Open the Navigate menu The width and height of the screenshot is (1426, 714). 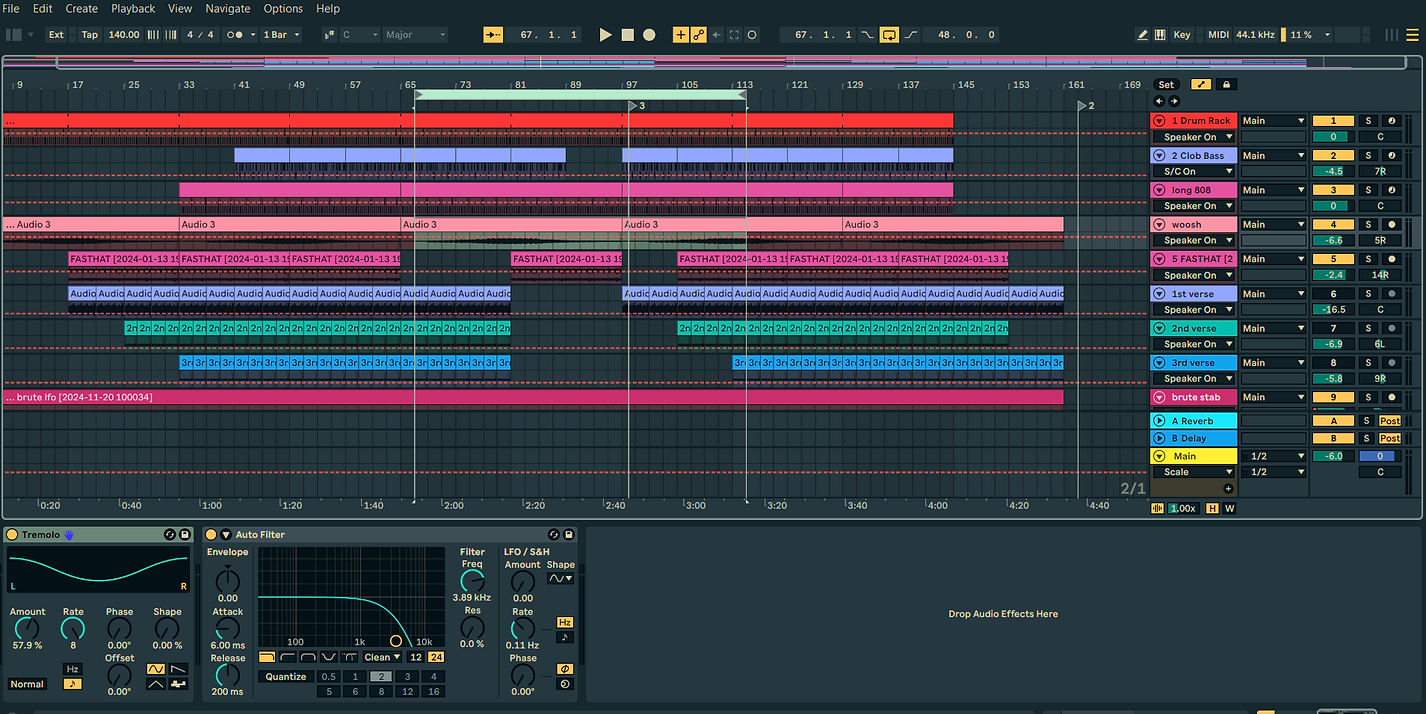[228, 8]
